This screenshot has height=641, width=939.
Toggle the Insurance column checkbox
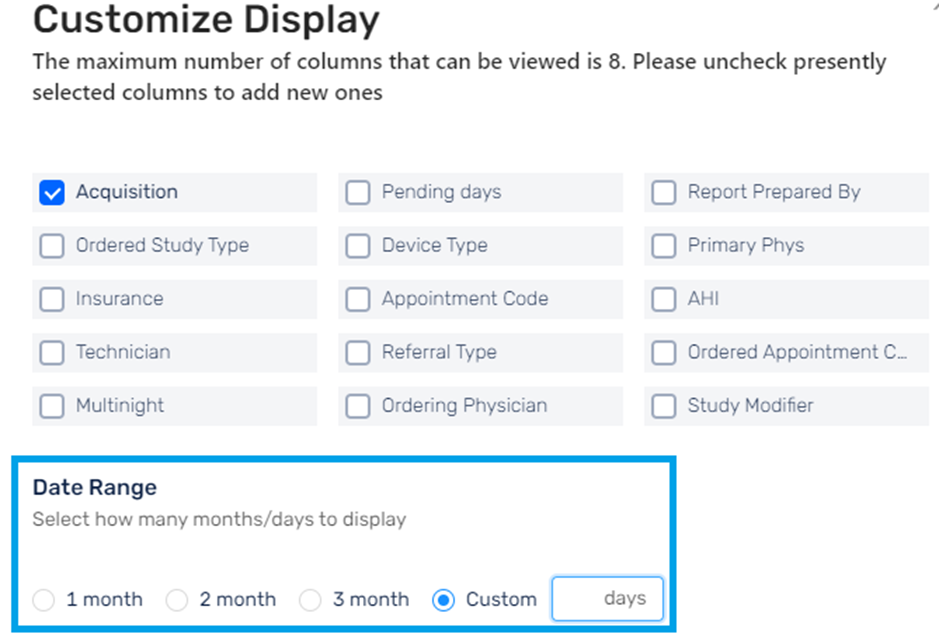[x=52, y=300]
